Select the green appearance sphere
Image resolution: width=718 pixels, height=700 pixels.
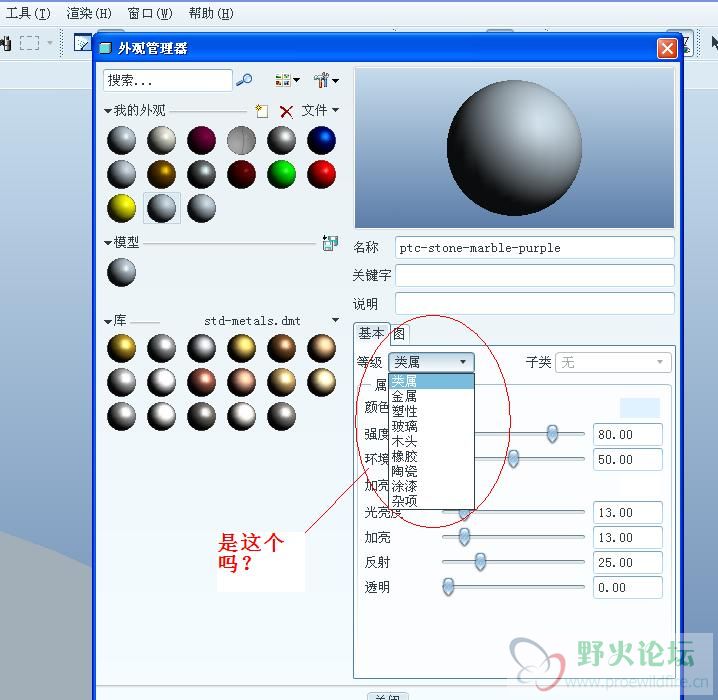(x=282, y=174)
